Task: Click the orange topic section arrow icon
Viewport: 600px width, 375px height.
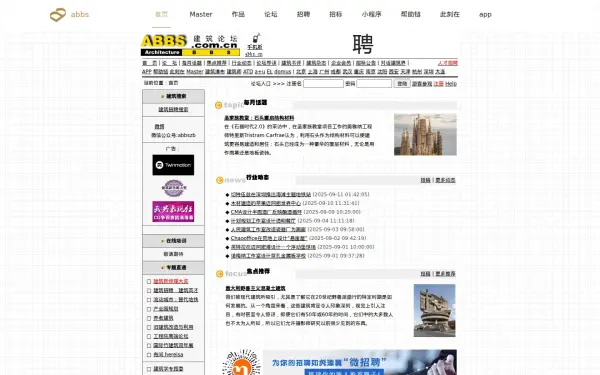Action: pos(219,105)
